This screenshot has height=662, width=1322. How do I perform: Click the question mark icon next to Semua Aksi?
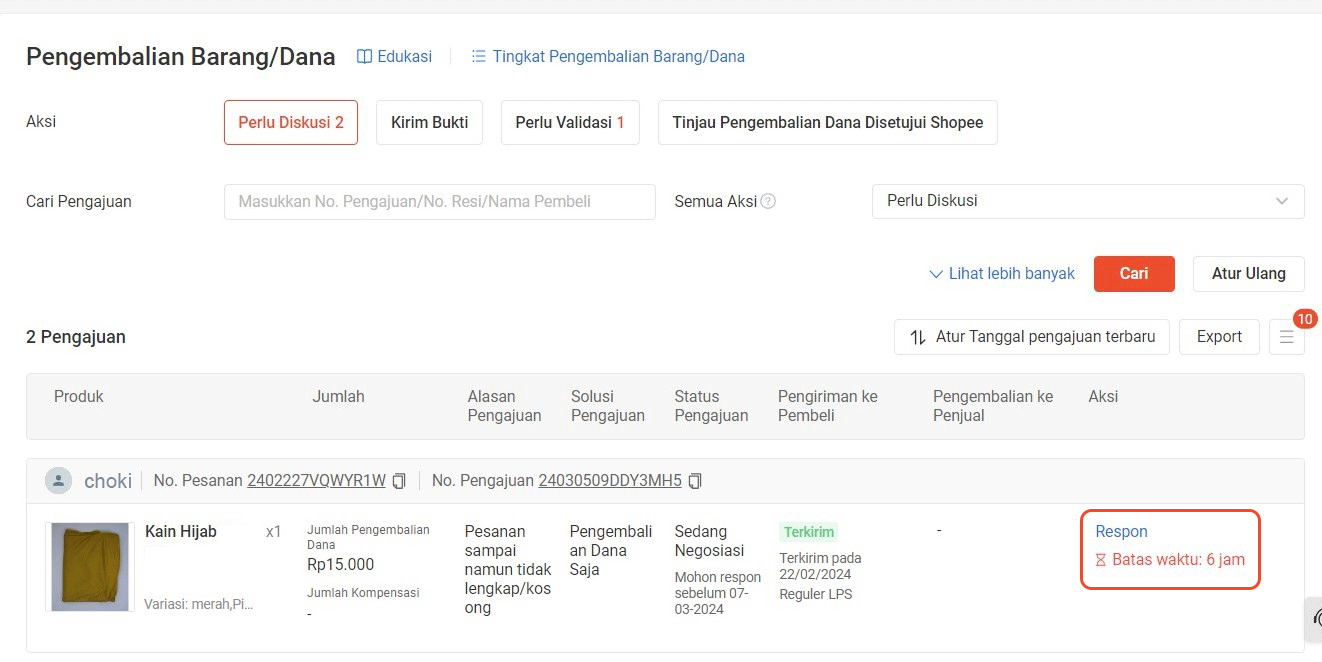coord(767,201)
